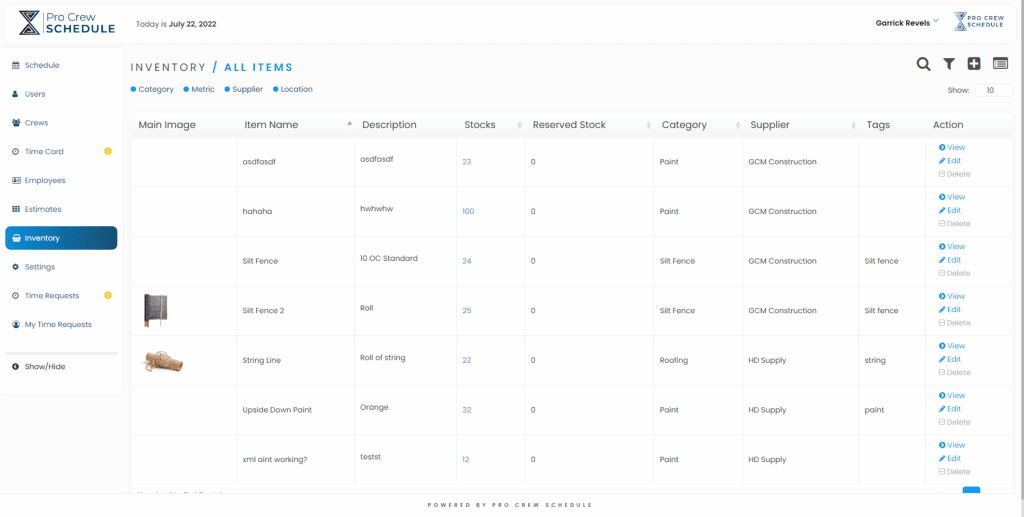Toggle the Supplier filter option
This screenshot has width=1024, height=517.
click(243, 89)
